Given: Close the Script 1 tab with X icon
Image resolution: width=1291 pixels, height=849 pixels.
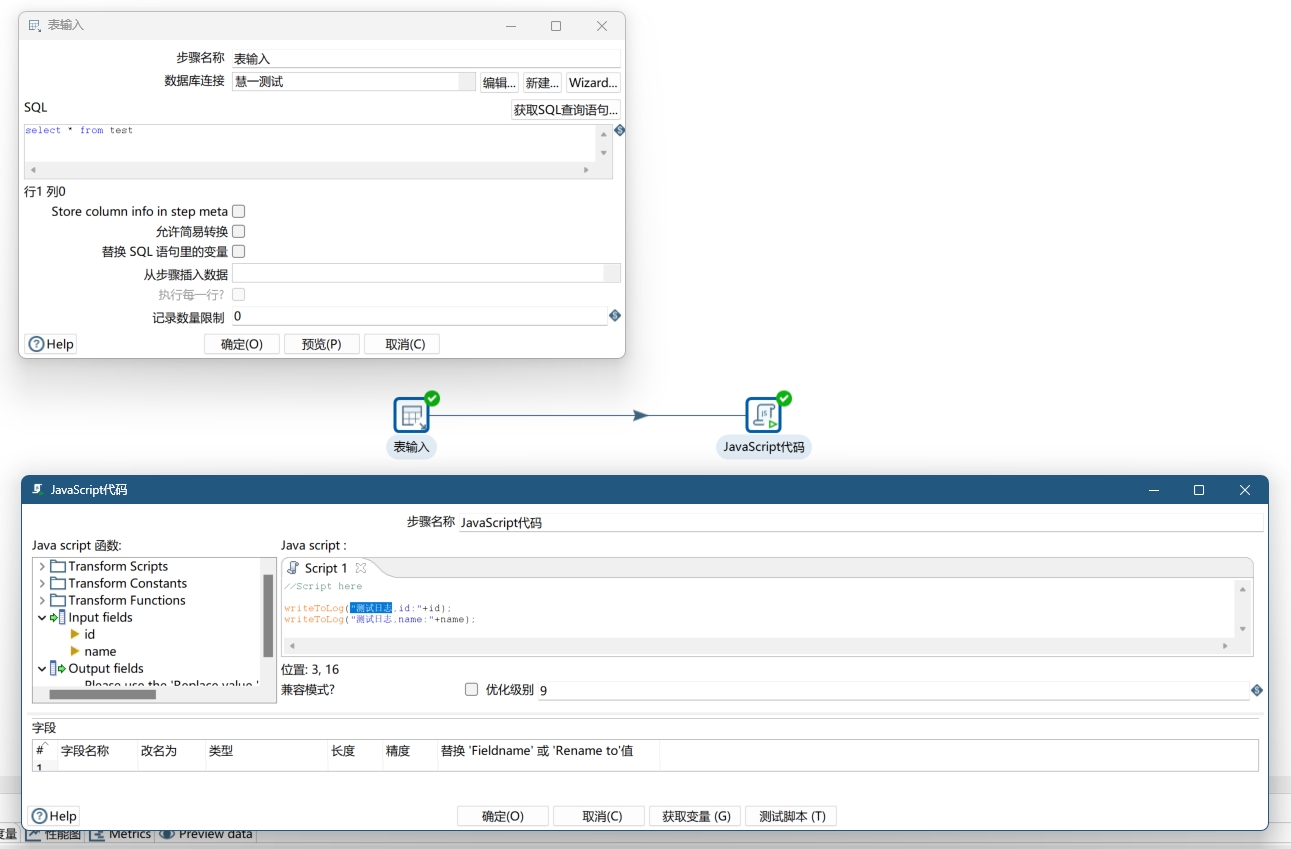Looking at the screenshot, I should [361, 568].
